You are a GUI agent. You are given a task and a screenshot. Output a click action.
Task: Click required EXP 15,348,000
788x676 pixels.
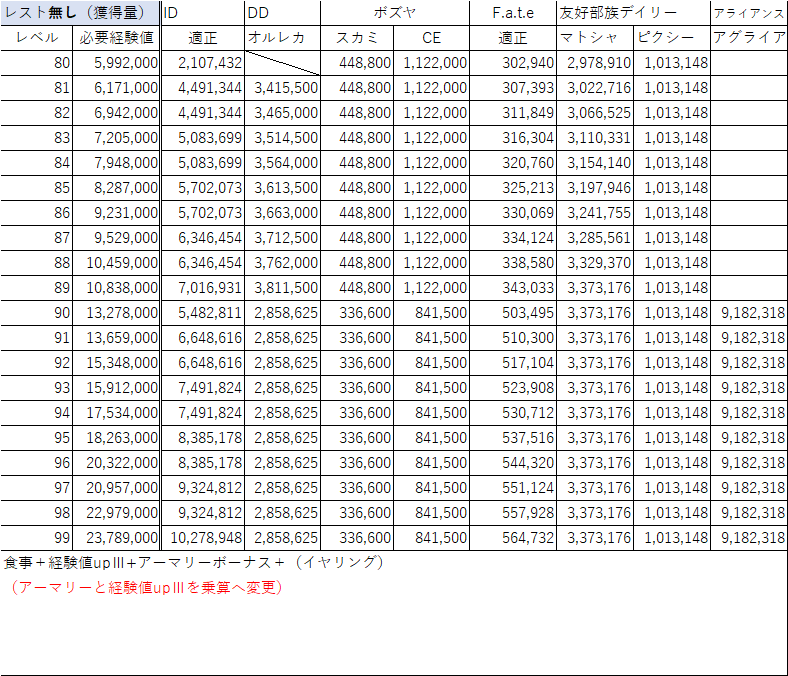click(116, 363)
